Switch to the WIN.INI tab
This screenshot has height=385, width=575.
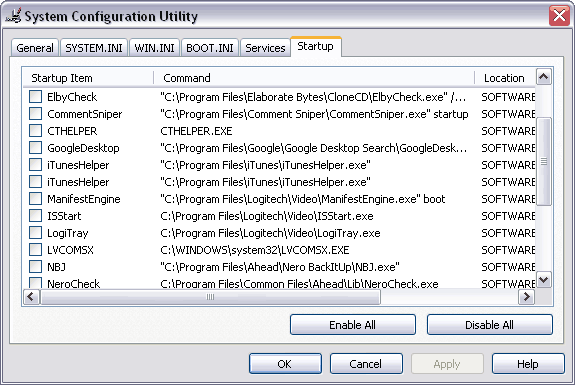(x=154, y=48)
